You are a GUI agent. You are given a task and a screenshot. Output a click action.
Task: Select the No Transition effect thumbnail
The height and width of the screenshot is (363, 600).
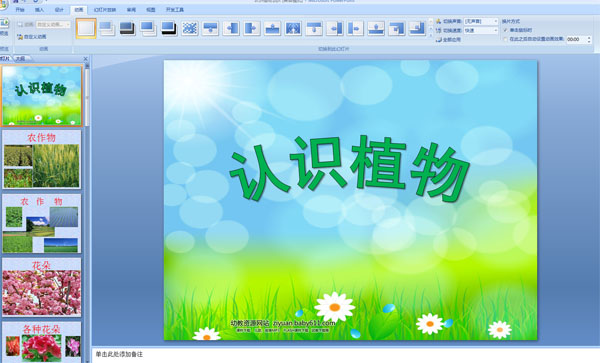86,28
